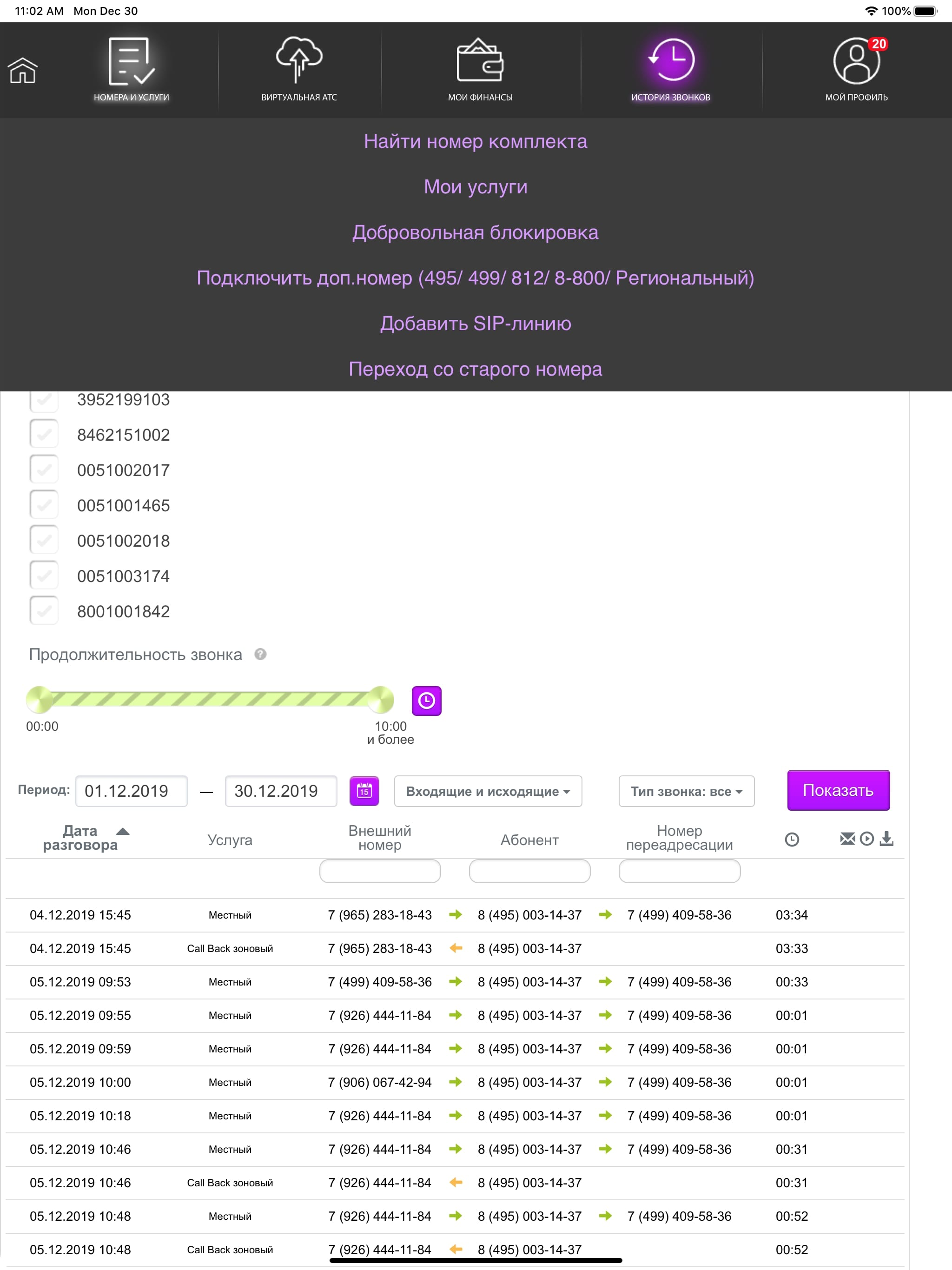Screen dimensions: 952x1270
Task: Go to the home page icon
Action: point(22,70)
